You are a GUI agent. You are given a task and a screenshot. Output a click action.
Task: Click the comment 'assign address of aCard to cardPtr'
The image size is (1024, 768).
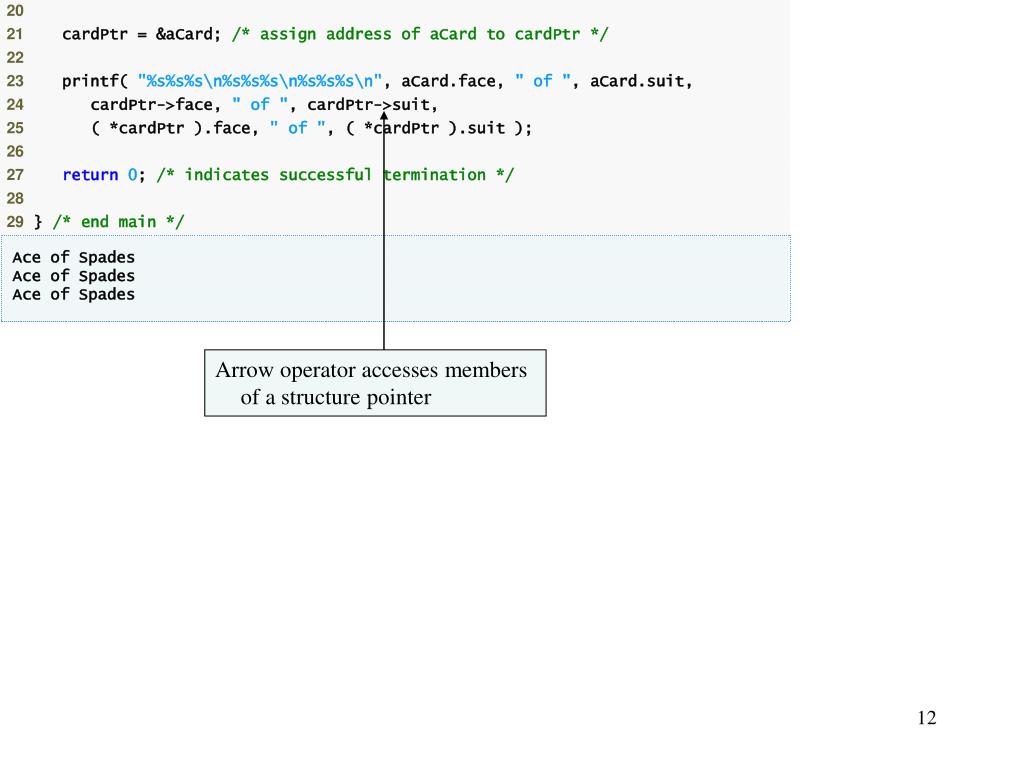pyautogui.click(x=420, y=34)
